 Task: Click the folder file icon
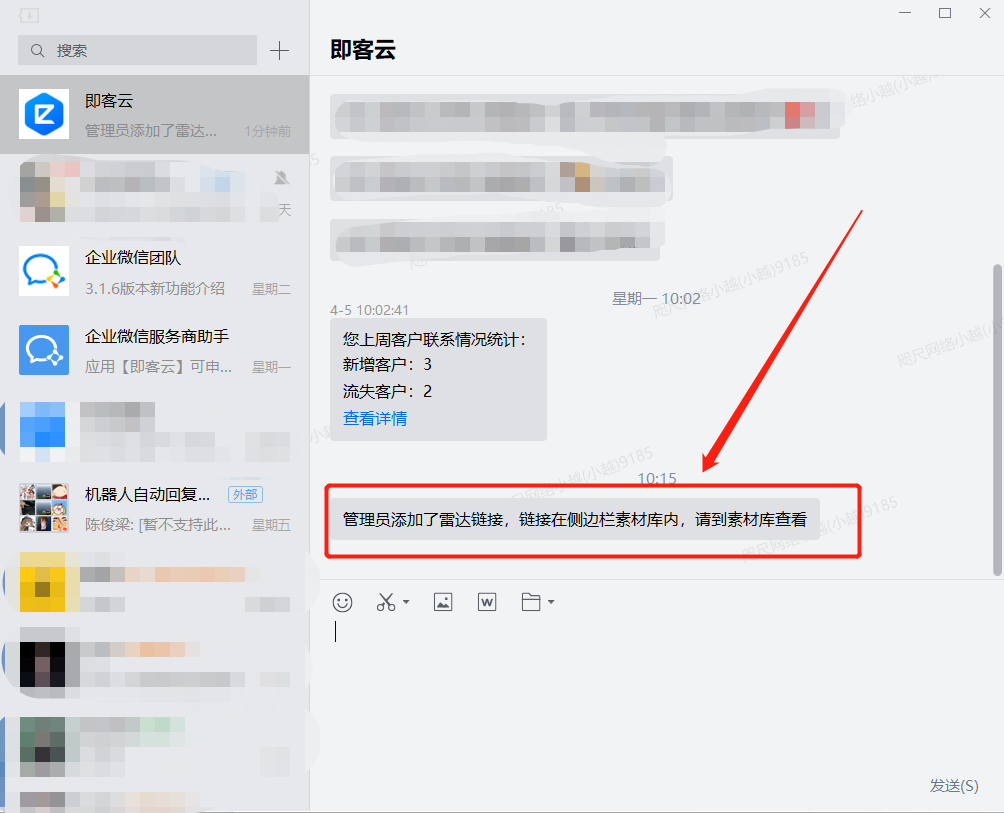[x=531, y=602]
